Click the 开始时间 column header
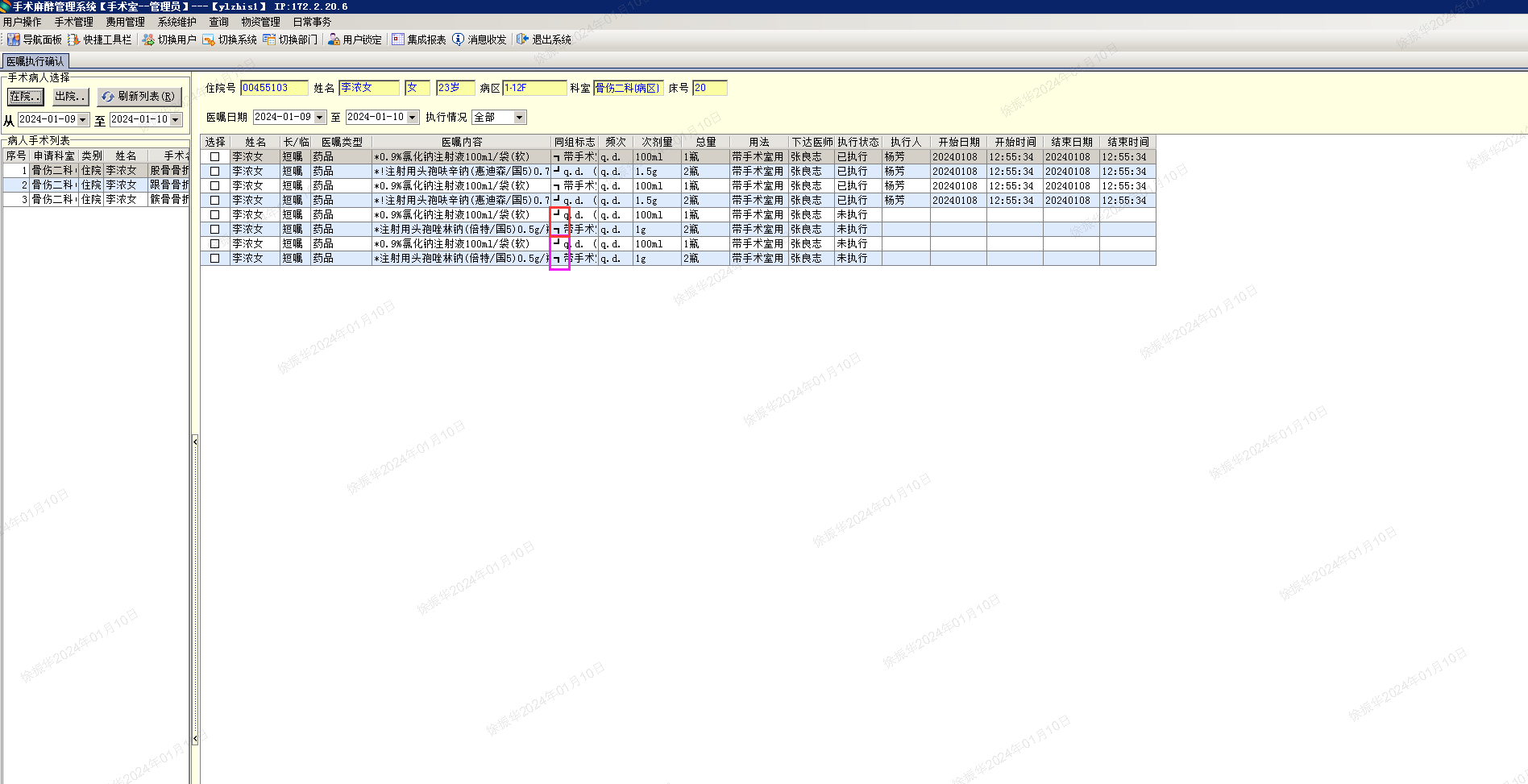The height and width of the screenshot is (784, 1528). point(1015,143)
